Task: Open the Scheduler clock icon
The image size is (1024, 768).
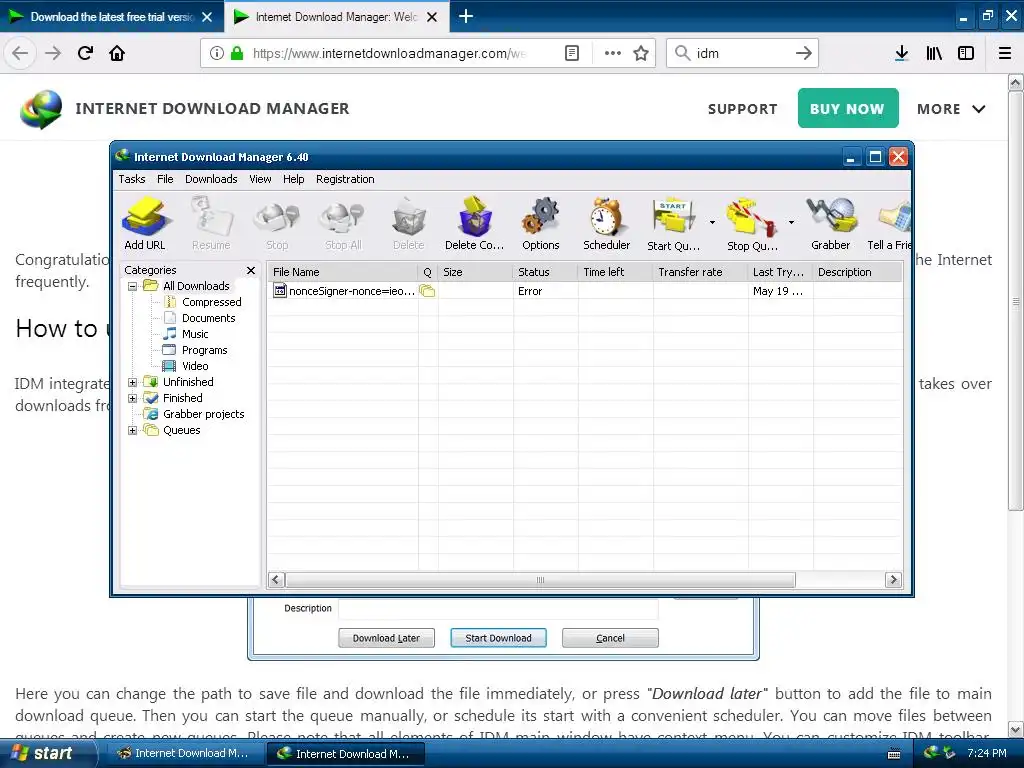Action: 607,223
